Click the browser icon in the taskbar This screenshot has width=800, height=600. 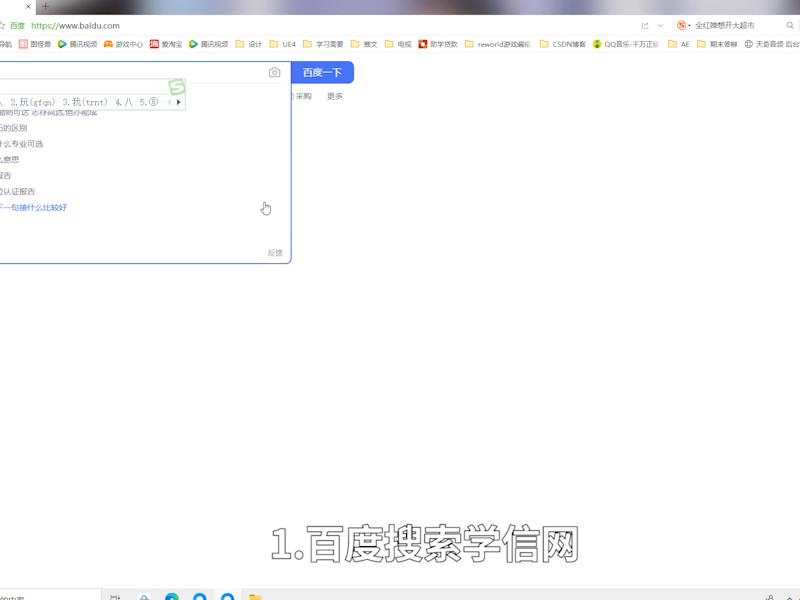pyautogui.click(x=172, y=595)
